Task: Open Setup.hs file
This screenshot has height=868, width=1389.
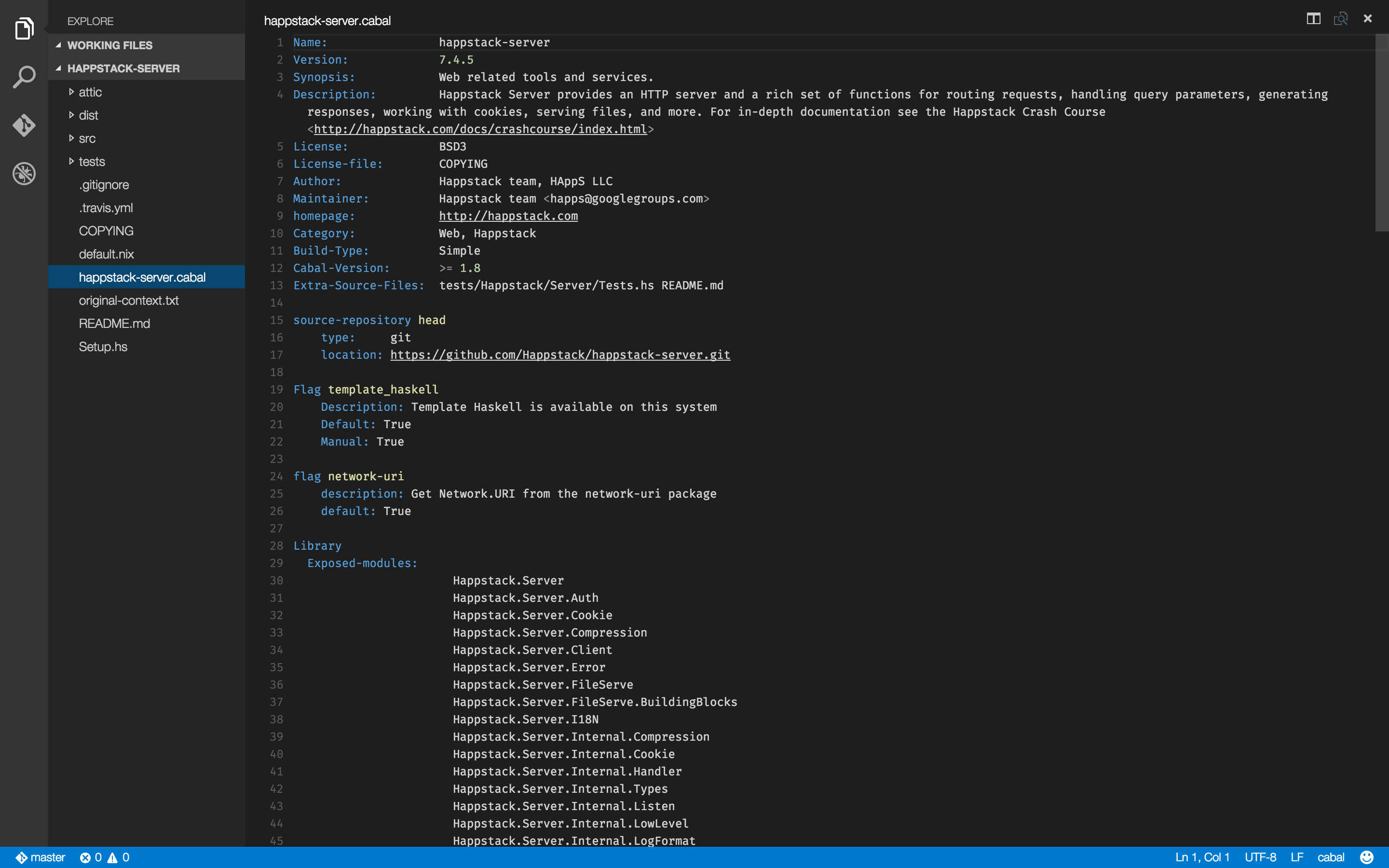Action: pos(103,347)
